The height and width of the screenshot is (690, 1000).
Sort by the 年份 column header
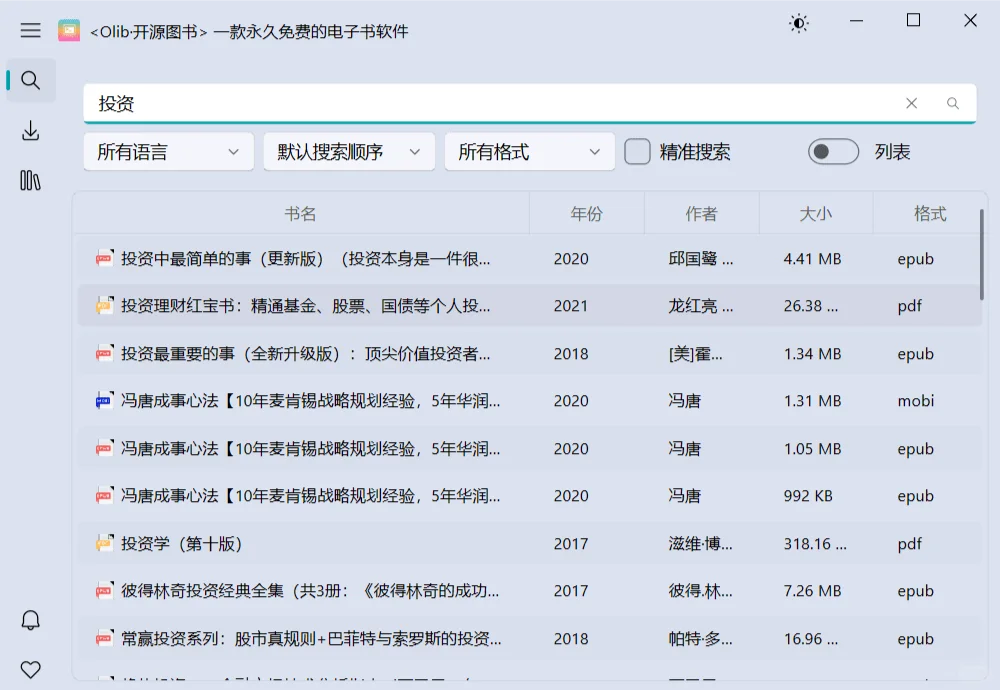pyautogui.click(x=586, y=214)
